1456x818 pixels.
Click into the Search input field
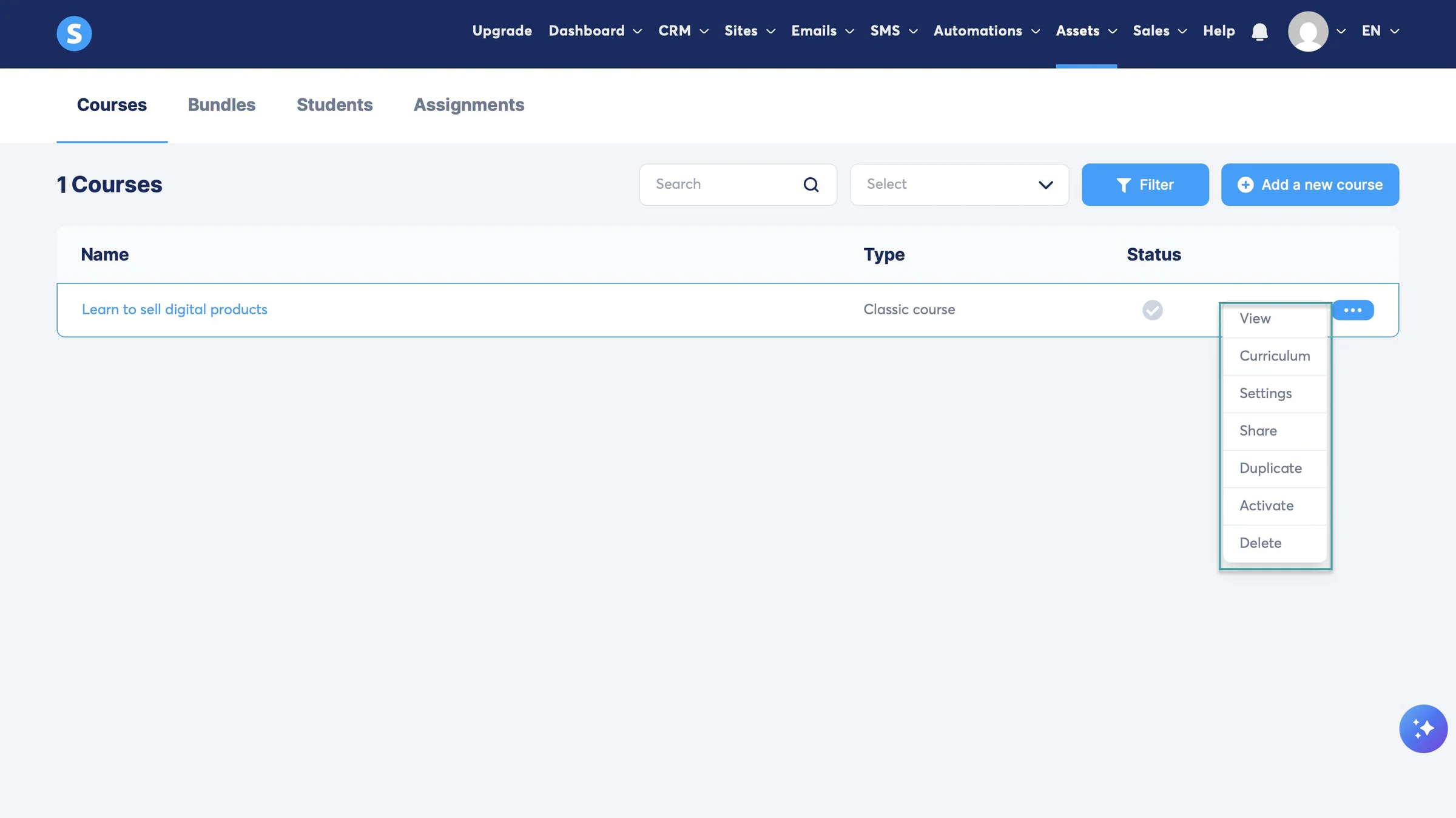coord(738,184)
